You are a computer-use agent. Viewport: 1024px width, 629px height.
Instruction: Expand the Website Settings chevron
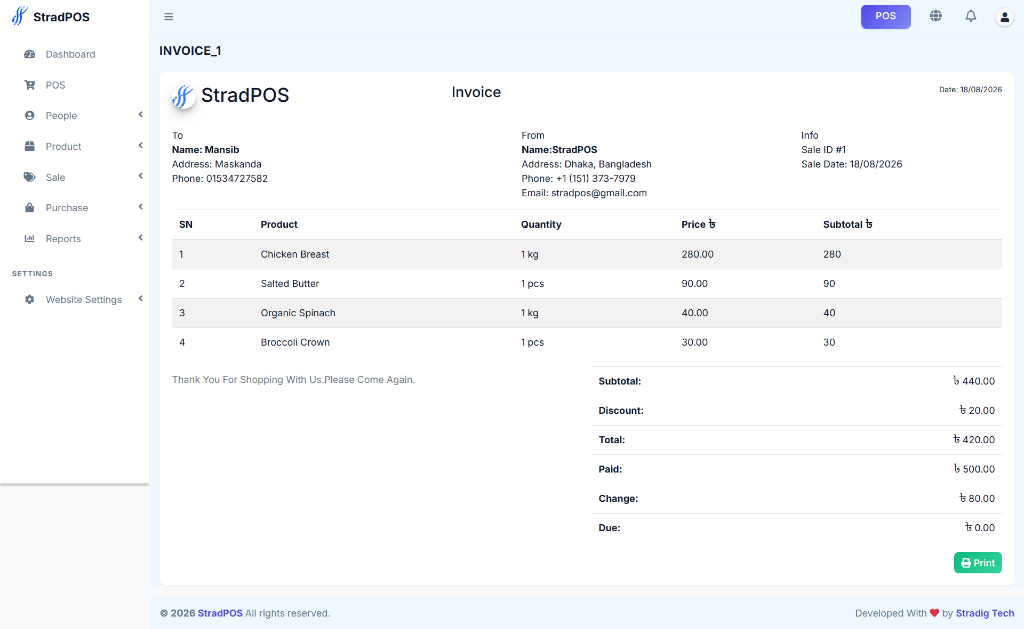(x=140, y=298)
